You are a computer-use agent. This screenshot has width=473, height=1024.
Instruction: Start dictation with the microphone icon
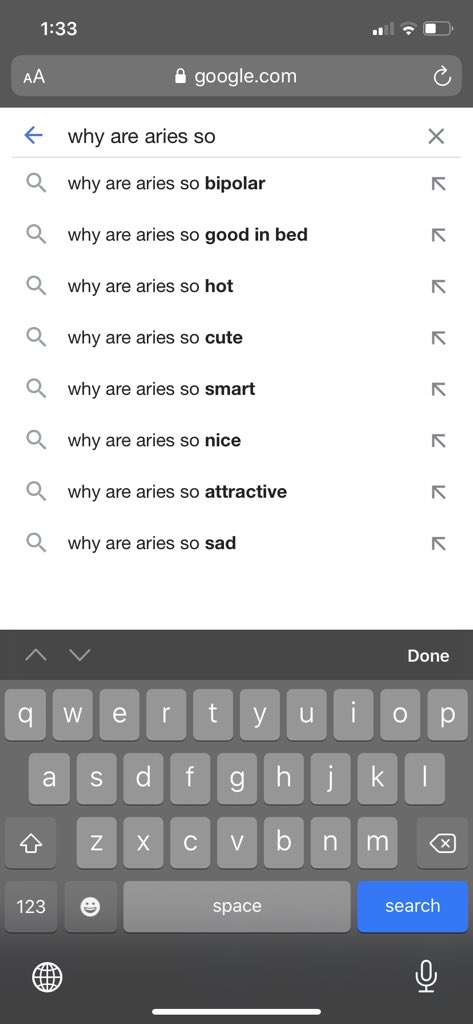(426, 977)
